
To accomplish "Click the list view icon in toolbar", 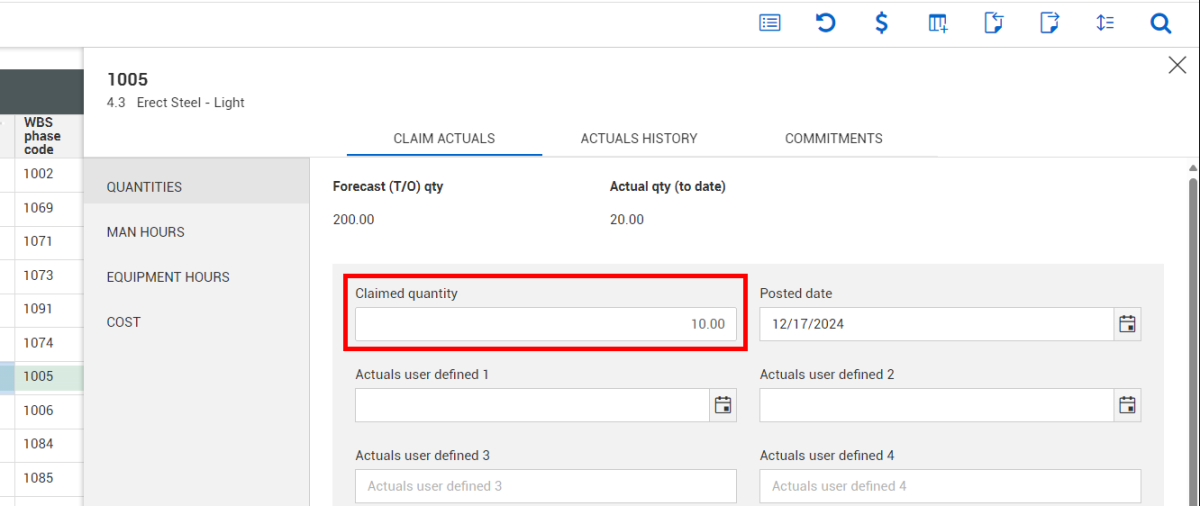I will pos(770,23).
